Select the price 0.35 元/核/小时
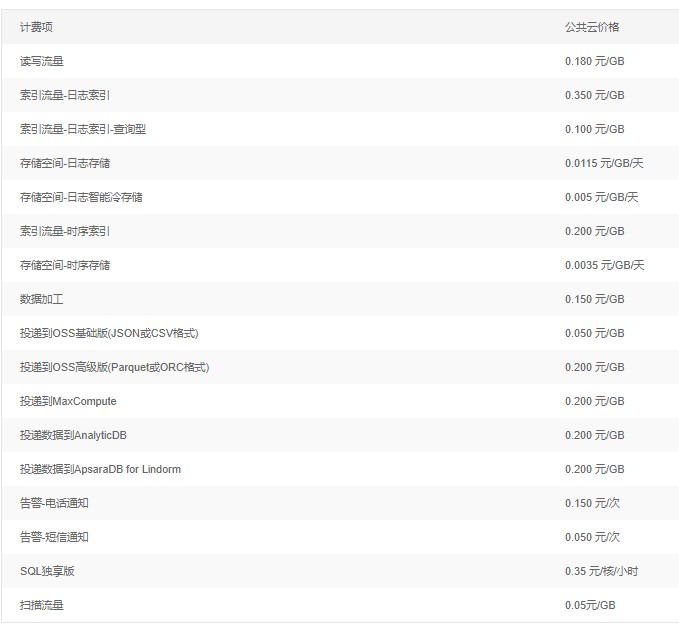The height and width of the screenshot is (632, 679). (x=601, y=571)
